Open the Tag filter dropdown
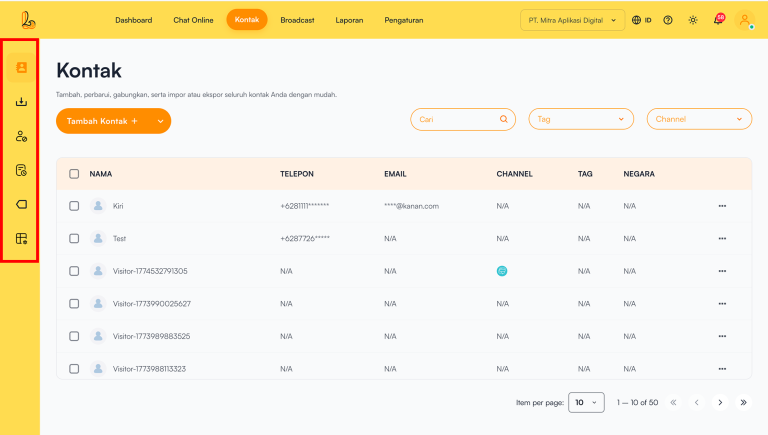This screenshot has height=435, width=768. (581, 119)
